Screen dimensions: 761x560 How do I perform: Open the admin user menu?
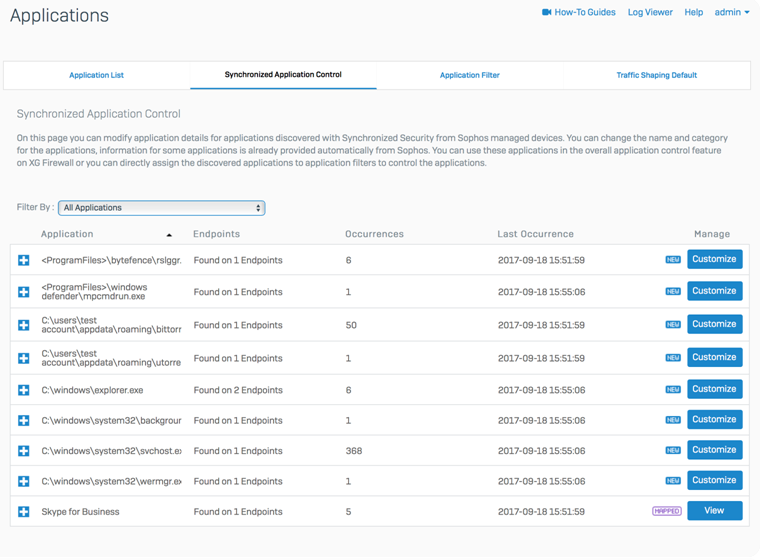click(x=731, y=12)
